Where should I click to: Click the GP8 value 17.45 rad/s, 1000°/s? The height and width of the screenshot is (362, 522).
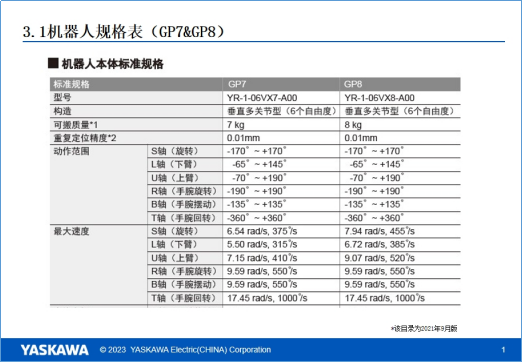(384, 298)
